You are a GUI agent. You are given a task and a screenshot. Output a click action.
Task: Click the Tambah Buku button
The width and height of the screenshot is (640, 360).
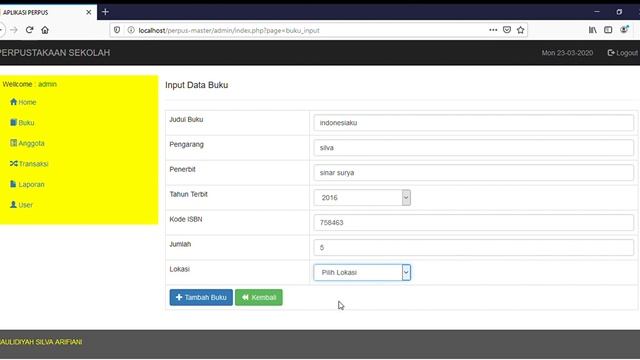pos(201,297)
